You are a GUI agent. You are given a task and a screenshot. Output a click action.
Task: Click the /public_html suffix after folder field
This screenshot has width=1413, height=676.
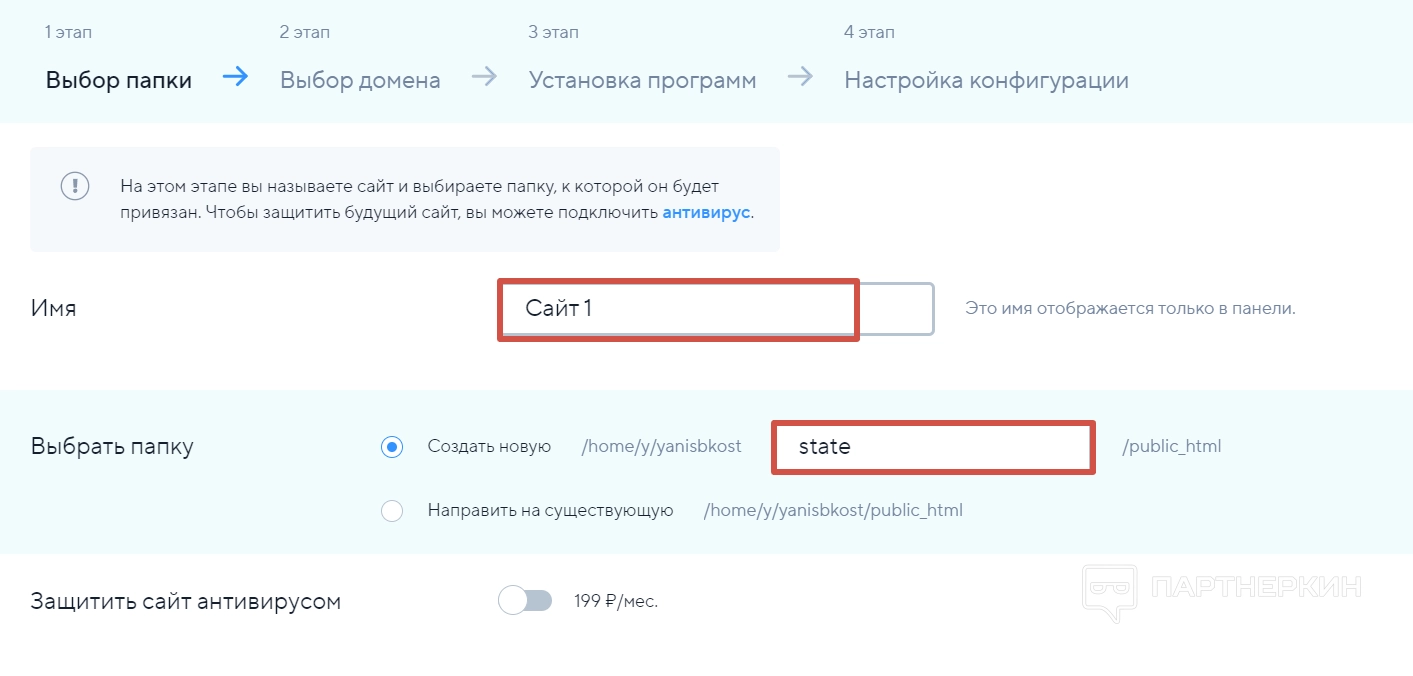[x=1172, y=446]
